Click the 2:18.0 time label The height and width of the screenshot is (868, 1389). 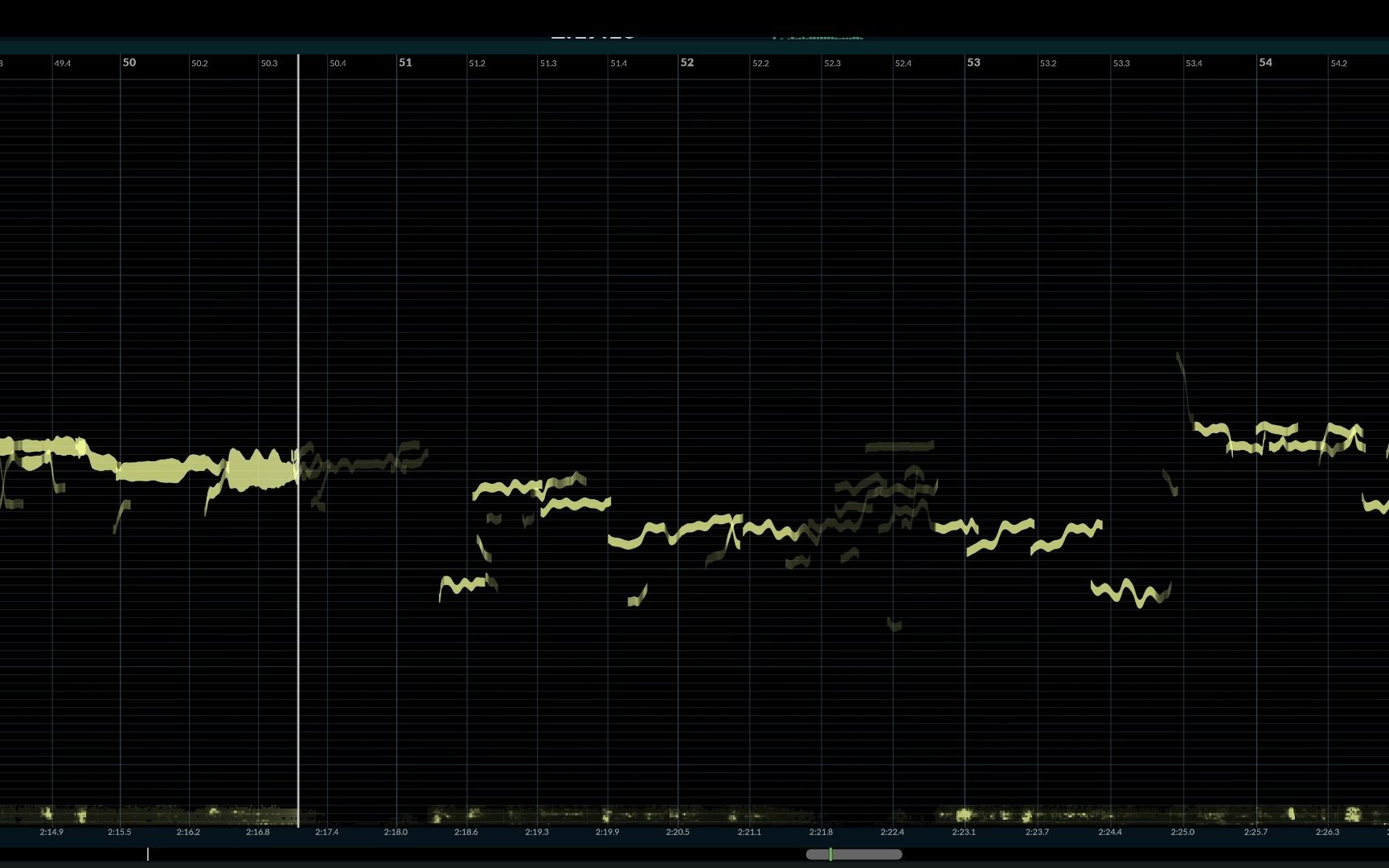[395, 833]
